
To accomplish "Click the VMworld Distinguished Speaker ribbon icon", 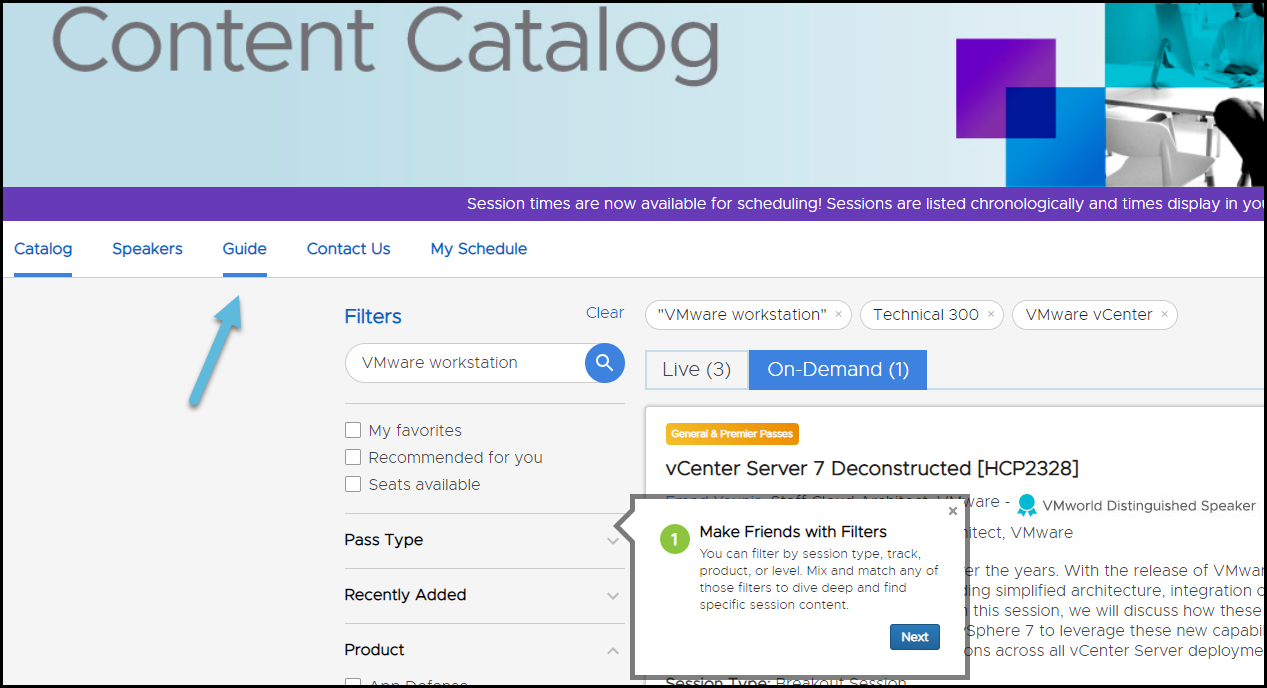I will (1026, 506).
